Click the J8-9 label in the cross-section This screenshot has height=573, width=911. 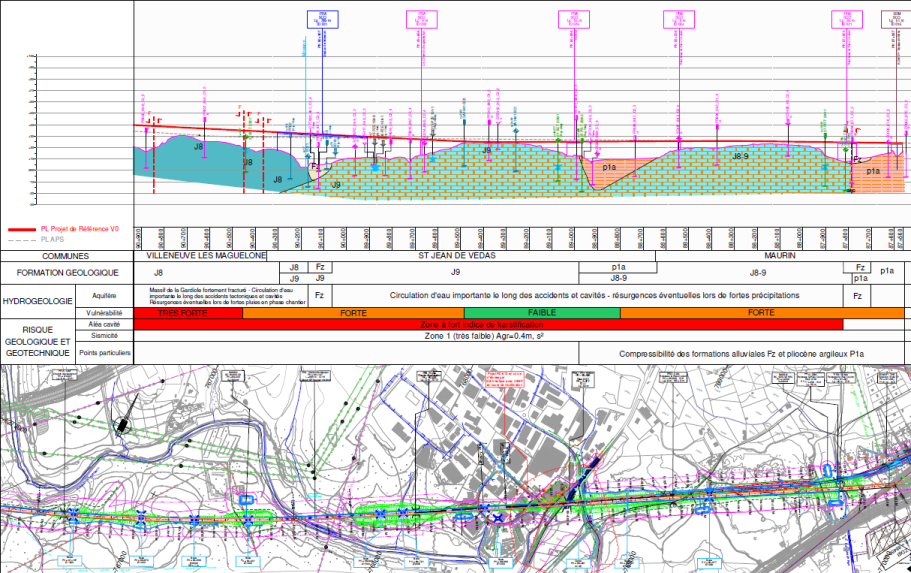pyautogui.click(x=741, y=157)
